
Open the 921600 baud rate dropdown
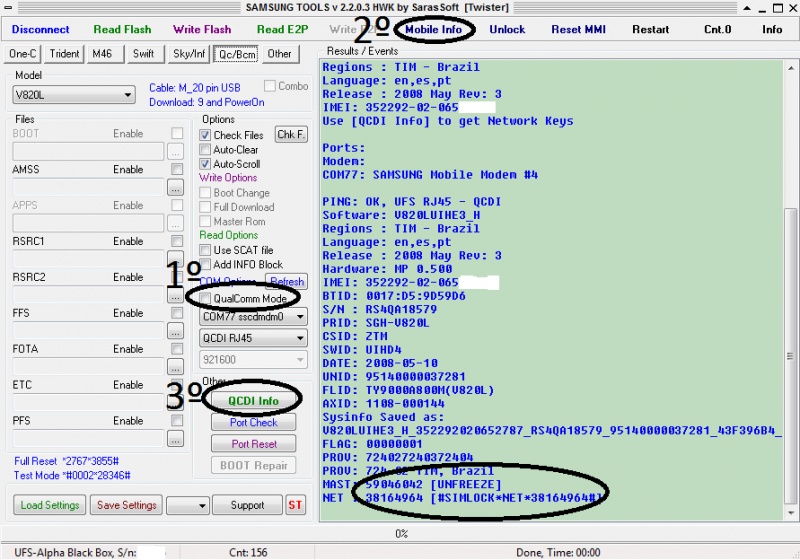(x=253, y=360)
